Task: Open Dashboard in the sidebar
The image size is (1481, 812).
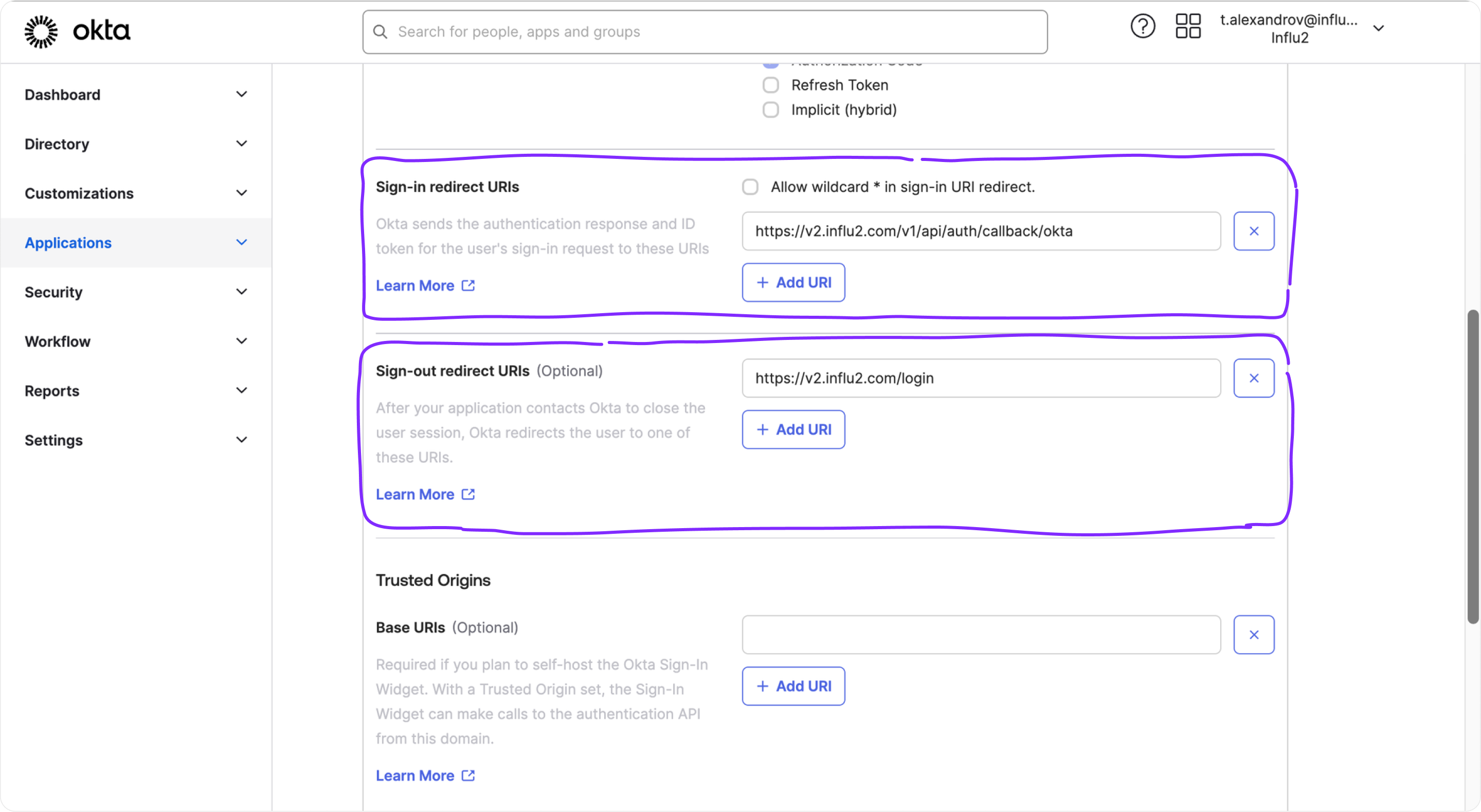Action: [62, 94]
